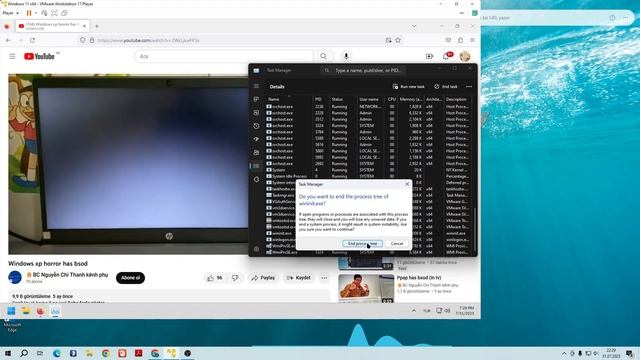The height and width of the screenshot is (360, 640).
Task: Click VMware Unity mode icon
Action: point(64,13)
